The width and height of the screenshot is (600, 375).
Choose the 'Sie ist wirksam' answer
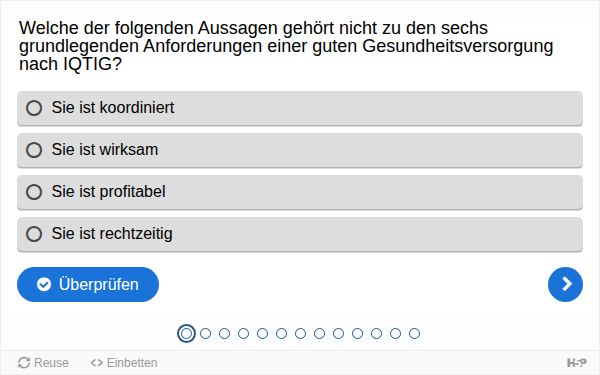(x=300, y=150)
